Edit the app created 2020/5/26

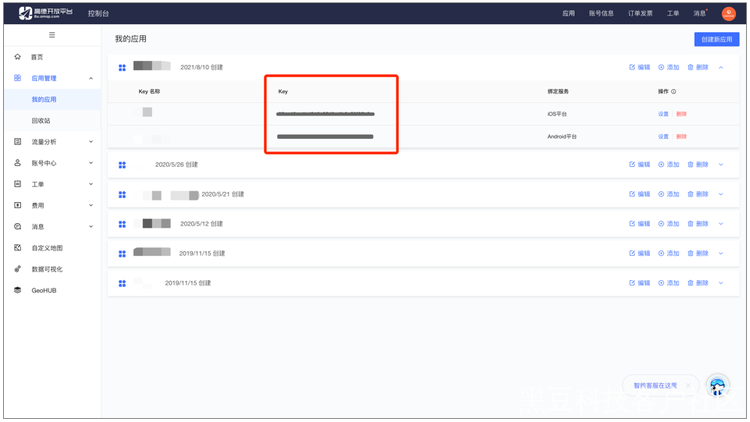point(640,165)
